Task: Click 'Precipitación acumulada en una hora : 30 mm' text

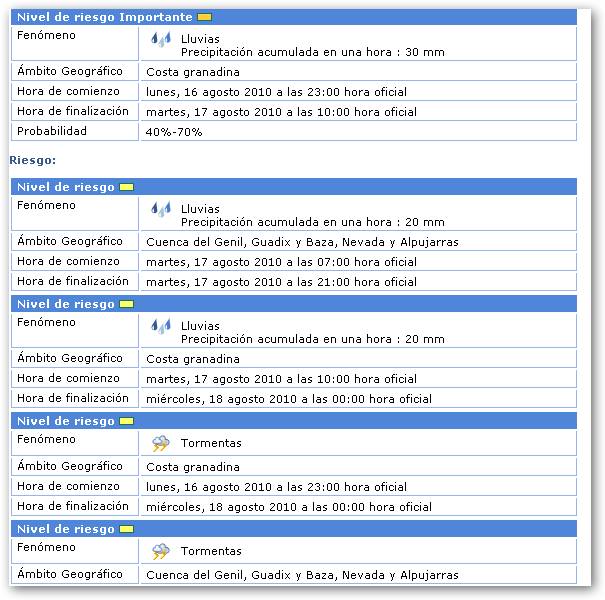Action: tap(312, 52)
